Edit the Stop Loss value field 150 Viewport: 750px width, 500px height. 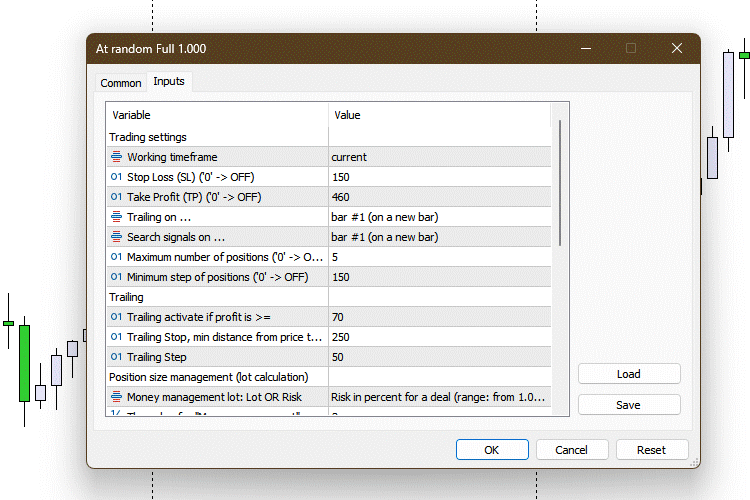pyautogui.click(x=439, y=177)
